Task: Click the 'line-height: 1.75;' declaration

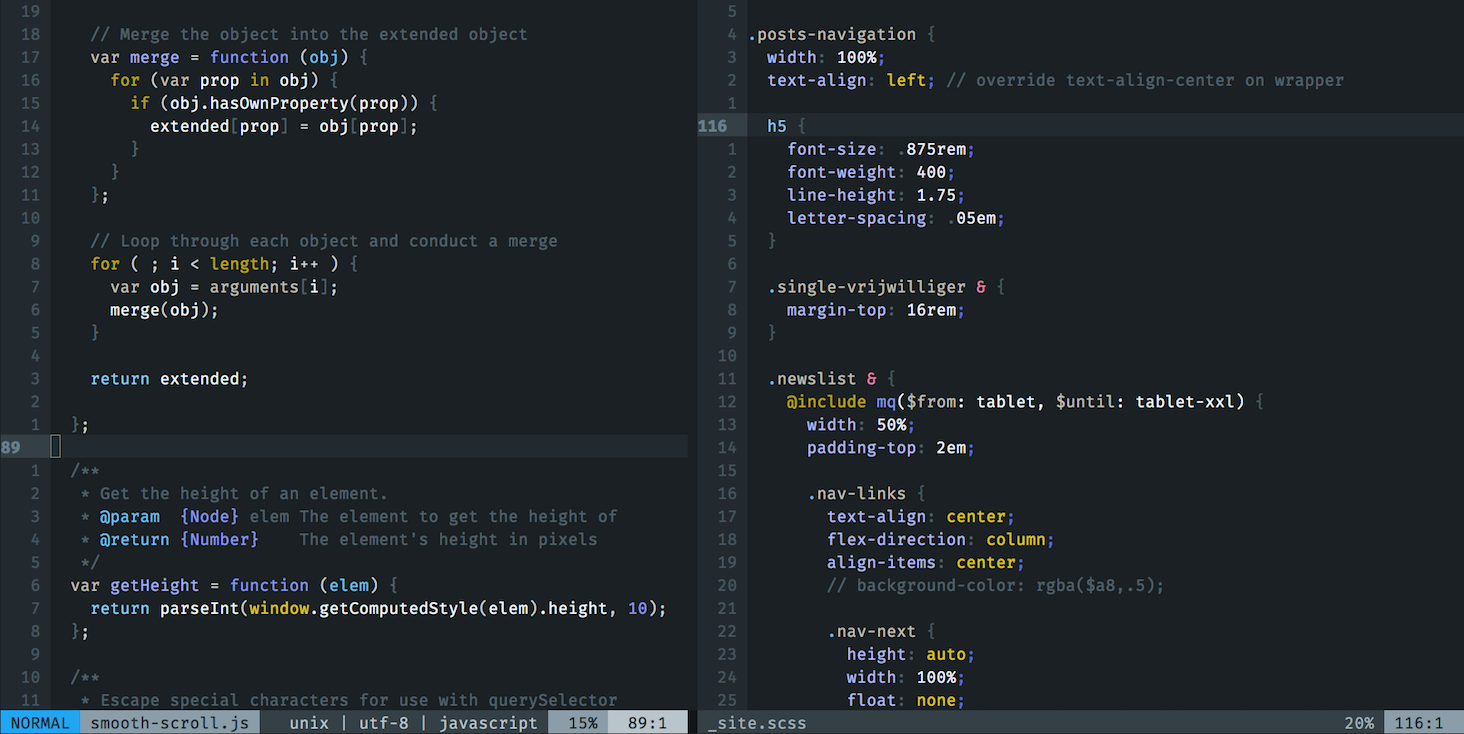Action: [x=877, y=195]
